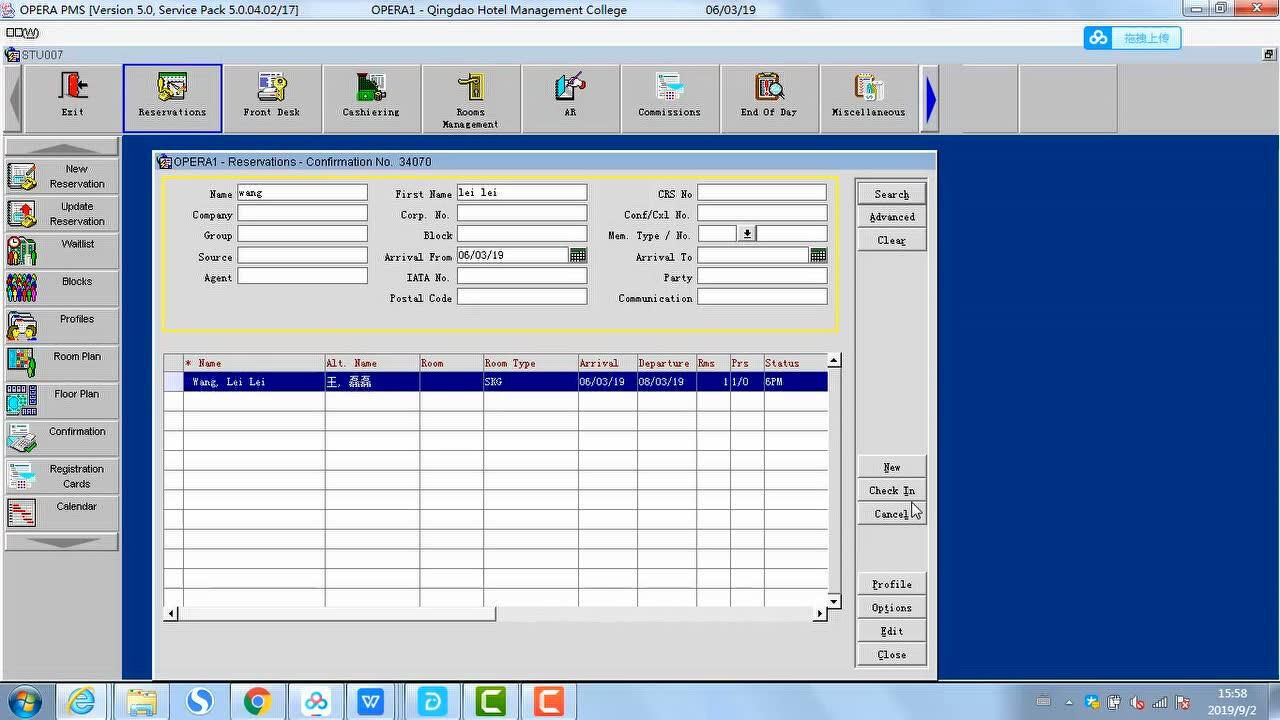This screenshot has width=1280, height=720.
Task: Open the Front Desk module
Action: point(271,97)
